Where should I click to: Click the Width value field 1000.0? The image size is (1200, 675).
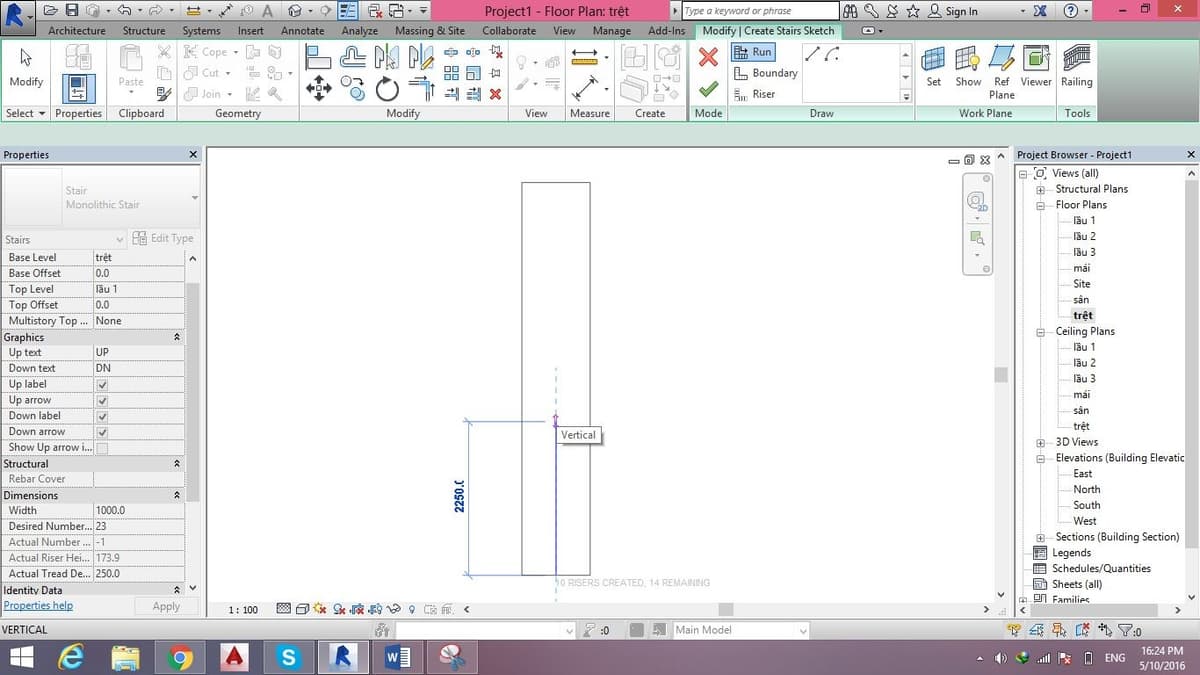[139, 511]
